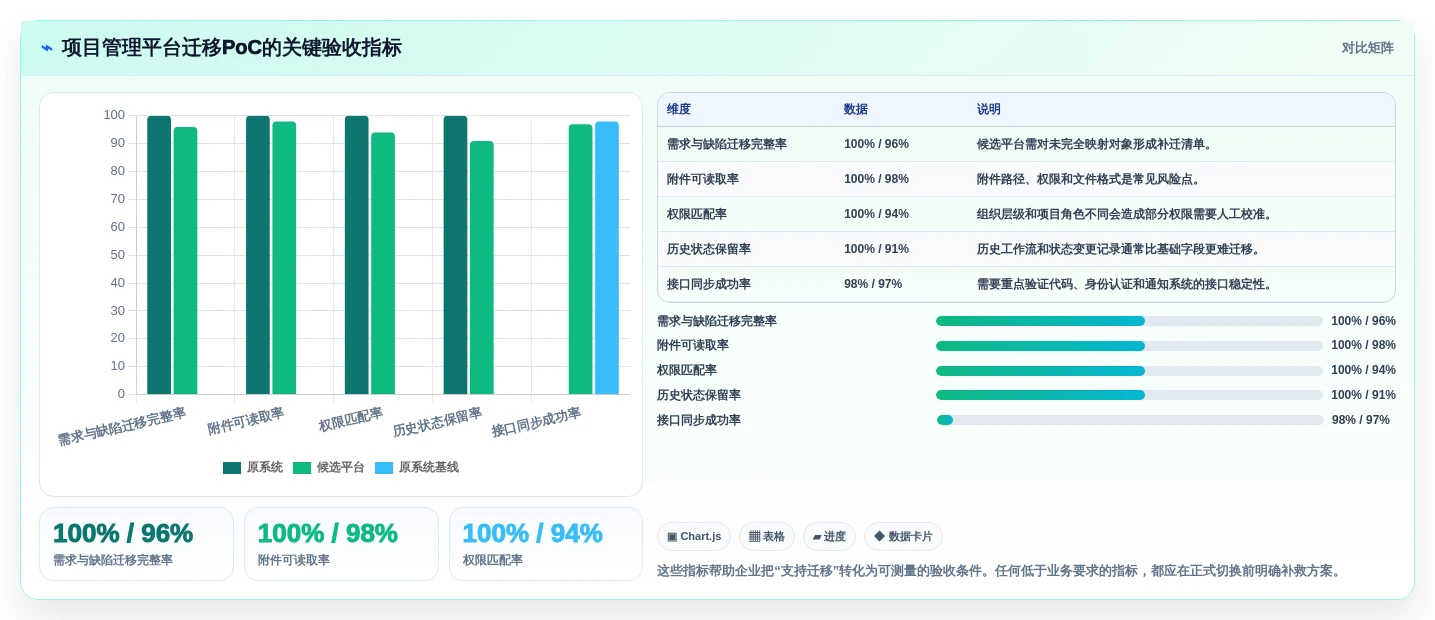
Task: Click the table value 100% / 98%
Action: tap(876, 179)
